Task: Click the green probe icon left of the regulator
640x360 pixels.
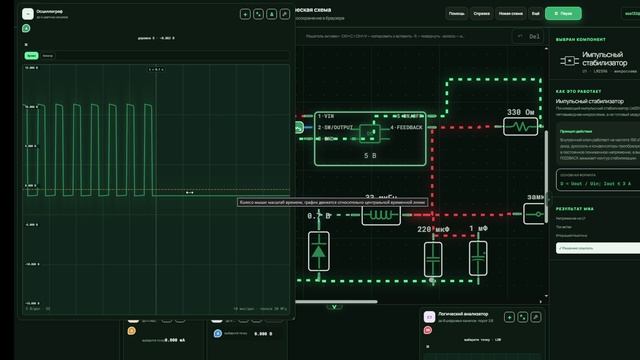Action: (299, 127)
